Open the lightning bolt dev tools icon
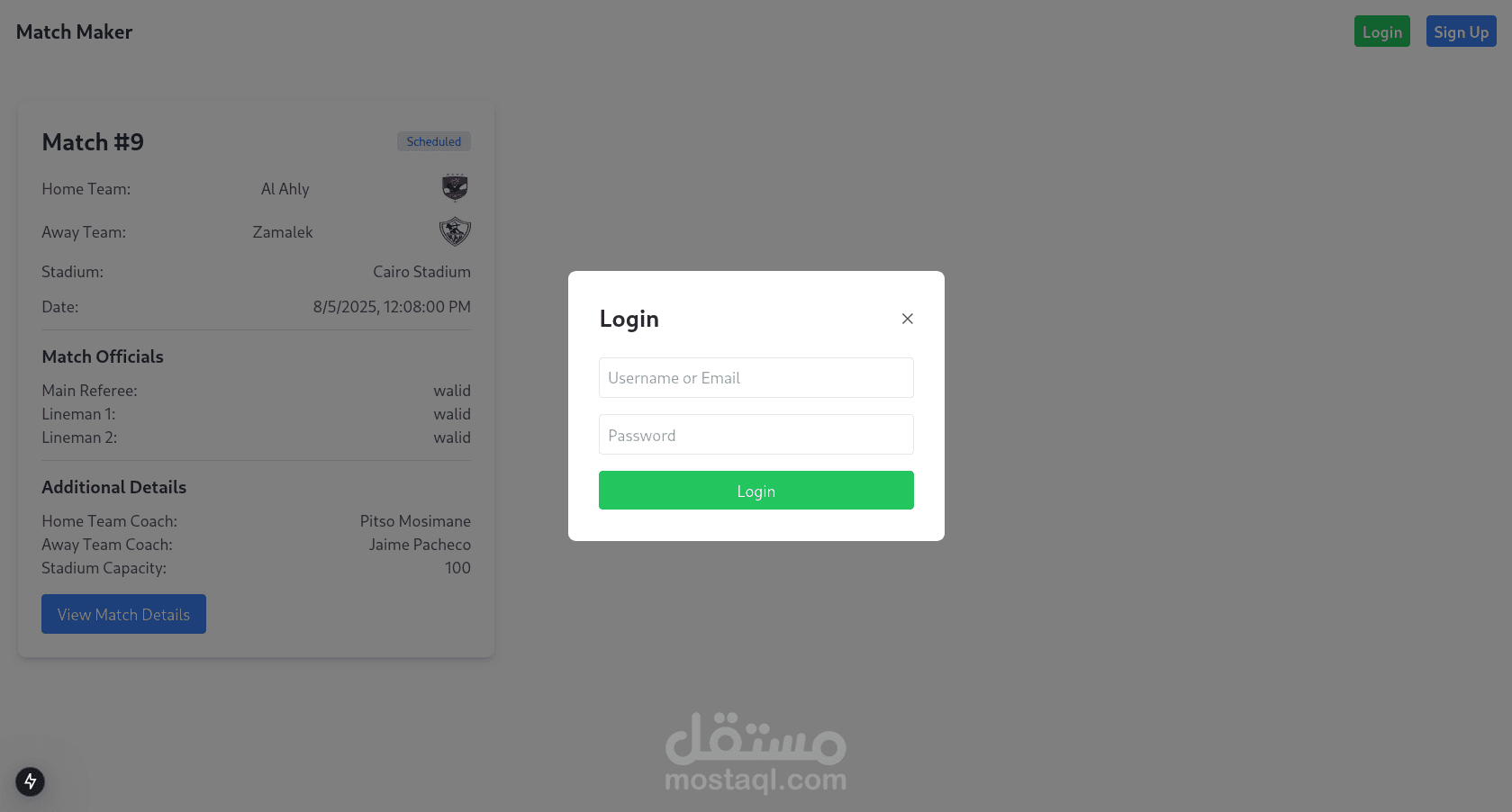The image size is (1512, 812). coord(30,781)
